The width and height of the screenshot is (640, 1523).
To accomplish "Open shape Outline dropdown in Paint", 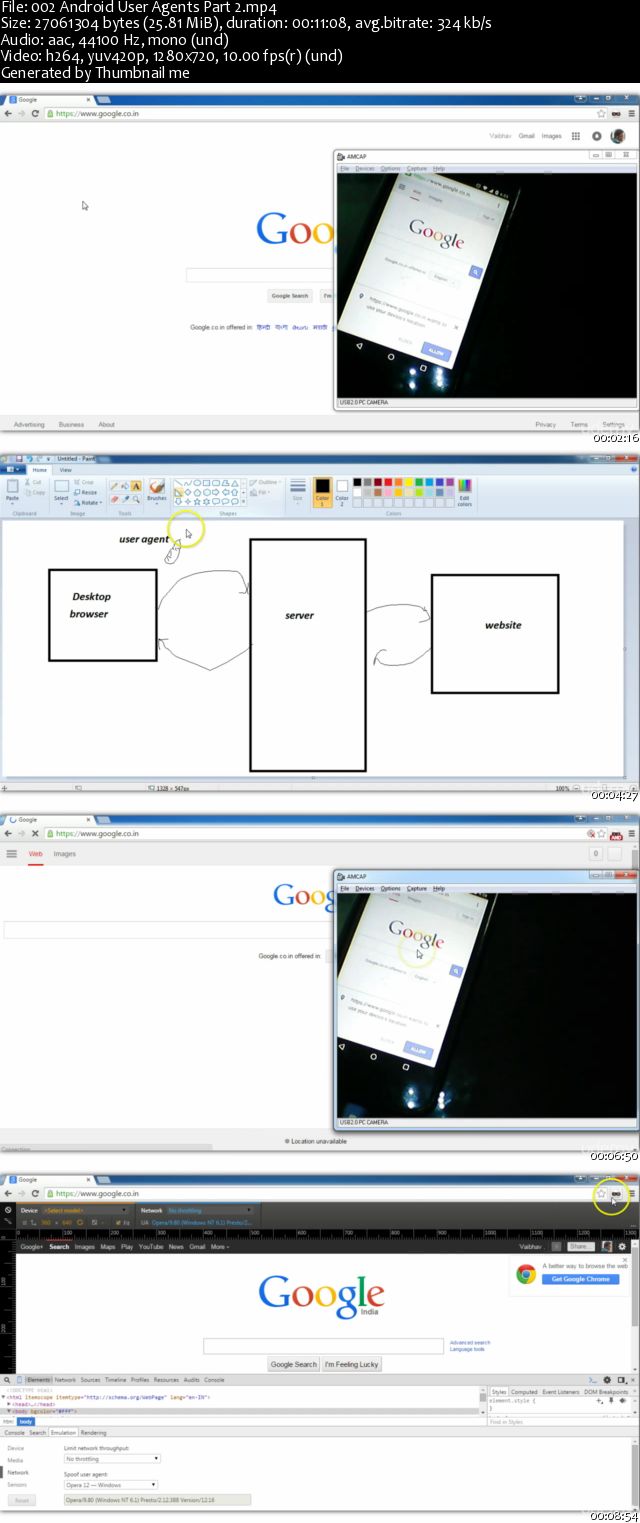I will coord(266,482).
